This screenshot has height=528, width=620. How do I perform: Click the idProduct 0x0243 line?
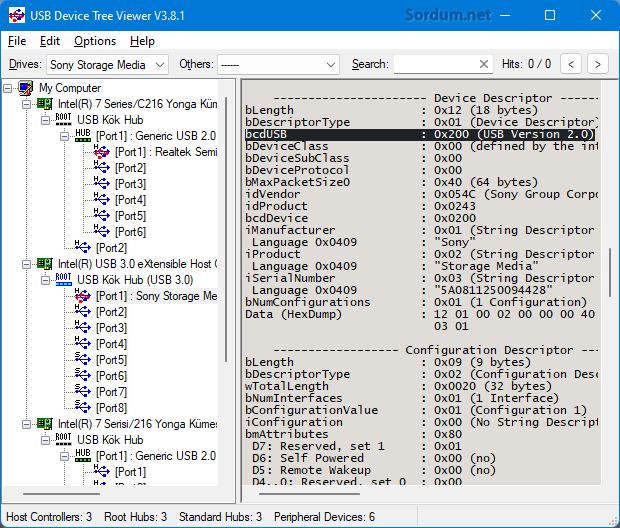pos(360,206)
